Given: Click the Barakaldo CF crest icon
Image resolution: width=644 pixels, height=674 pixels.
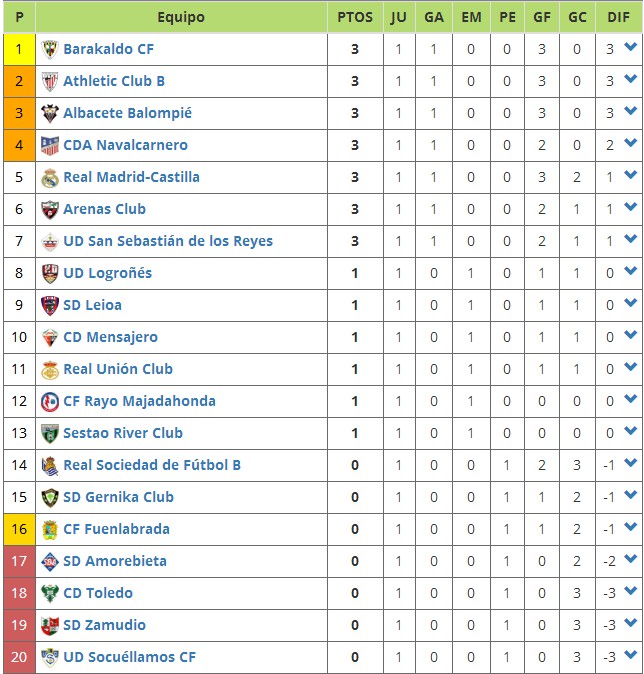Looking at the screenshot, I should point(49,49).
